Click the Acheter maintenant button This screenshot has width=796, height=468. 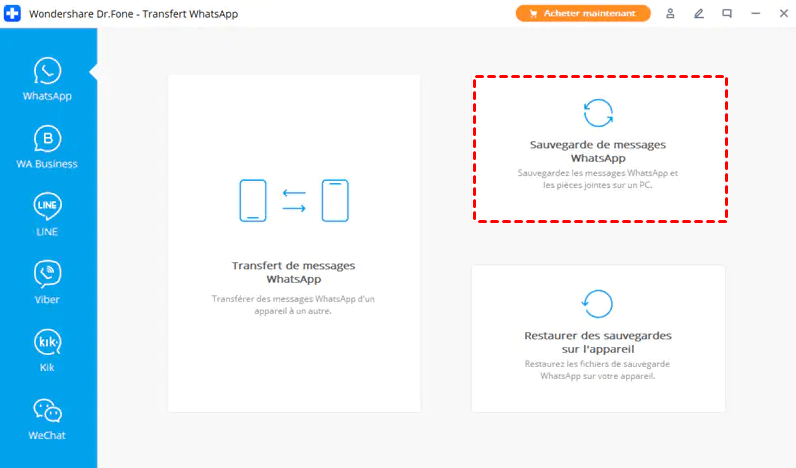click(x=583, y=14)
